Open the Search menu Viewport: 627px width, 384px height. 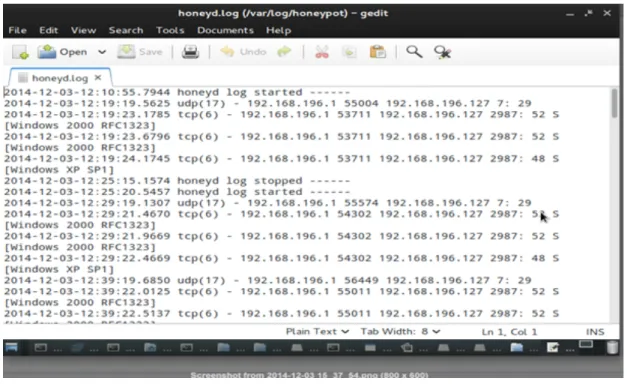tap(126, 30)
